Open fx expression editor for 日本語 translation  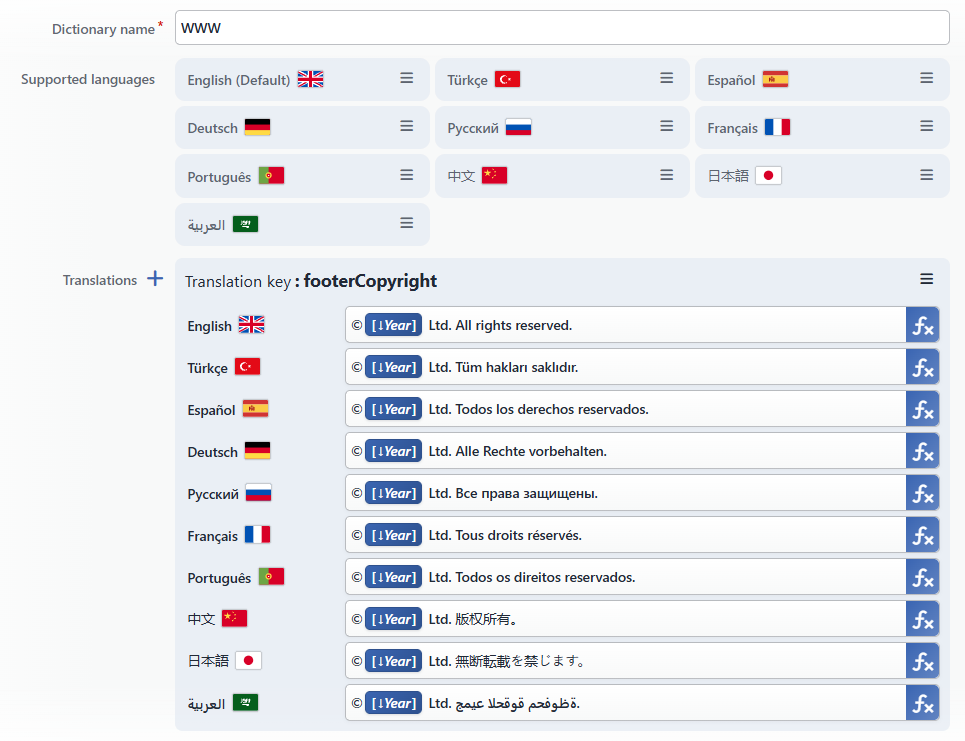pyautogui.click(x=923, y=661)
